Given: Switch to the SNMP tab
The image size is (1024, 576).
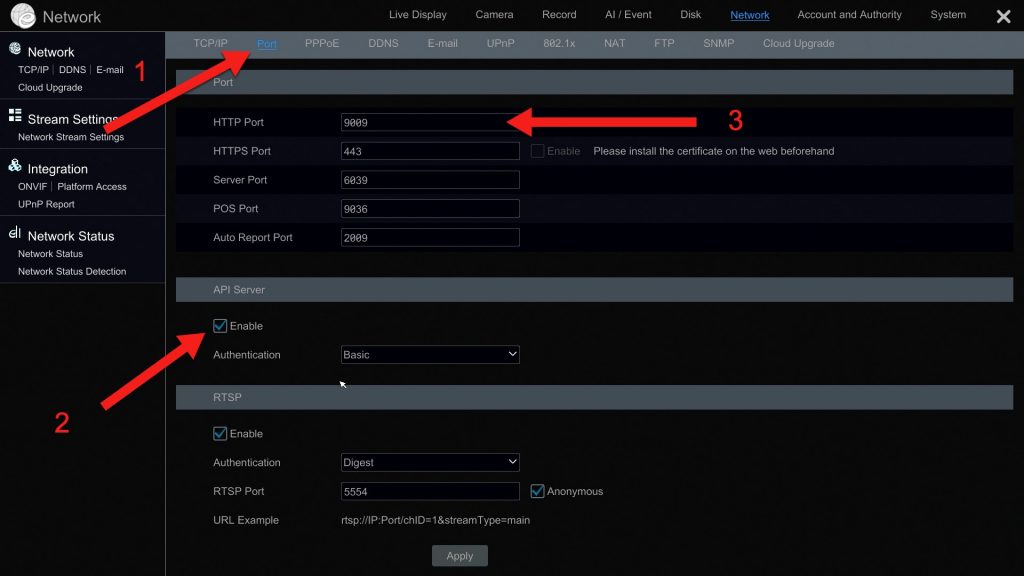Looking at the screenshot, I should (x=717, y=43).
